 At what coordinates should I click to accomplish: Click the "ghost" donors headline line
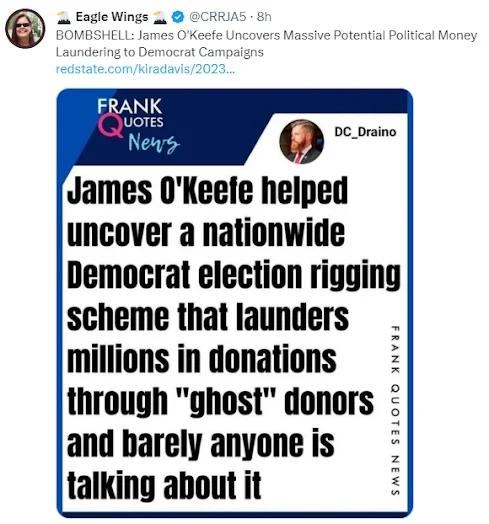point(220,401)
